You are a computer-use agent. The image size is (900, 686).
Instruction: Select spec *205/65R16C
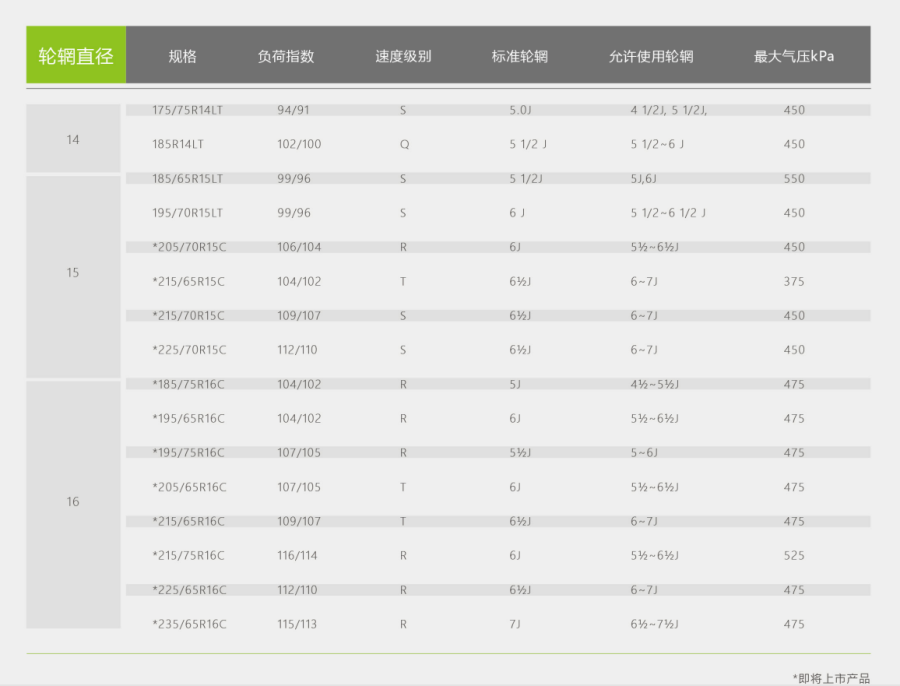[x=189, y=487]
